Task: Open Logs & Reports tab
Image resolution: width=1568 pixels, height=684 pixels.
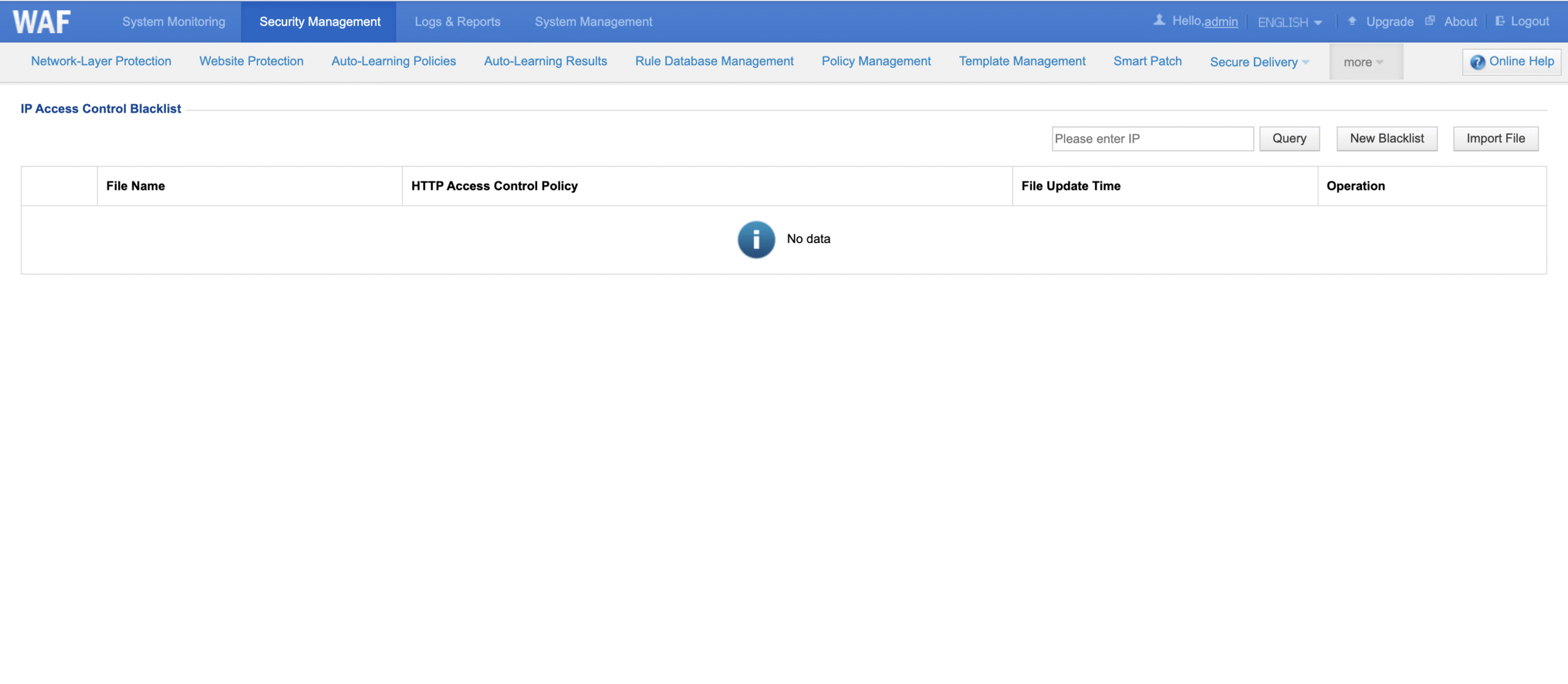Action: 457,21
